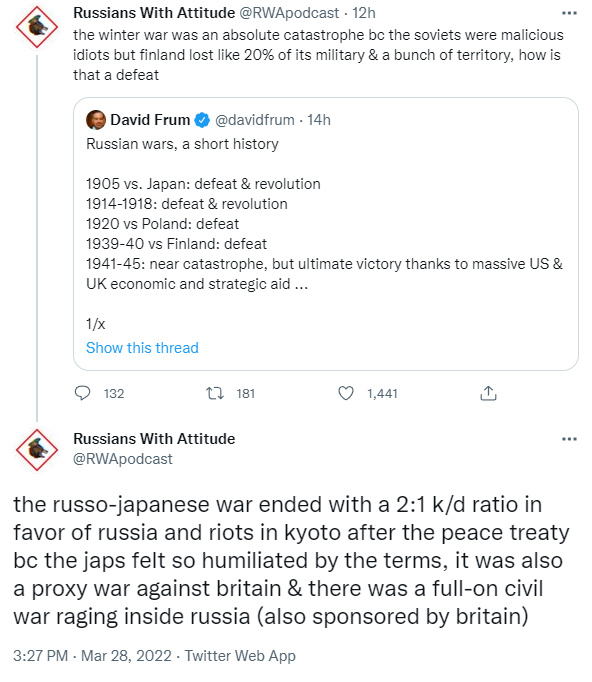Open the 3:27 PM Mar 28, 2022 timestamp
This screenshot has height=682, width=592.
click(92, 655)
